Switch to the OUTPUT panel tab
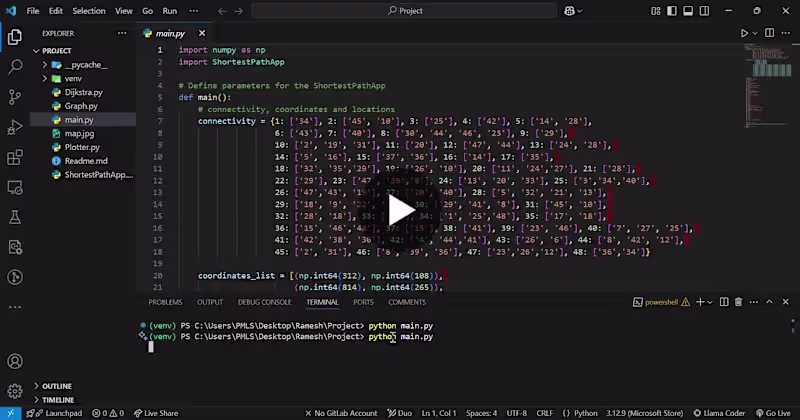 pos(210,302)
